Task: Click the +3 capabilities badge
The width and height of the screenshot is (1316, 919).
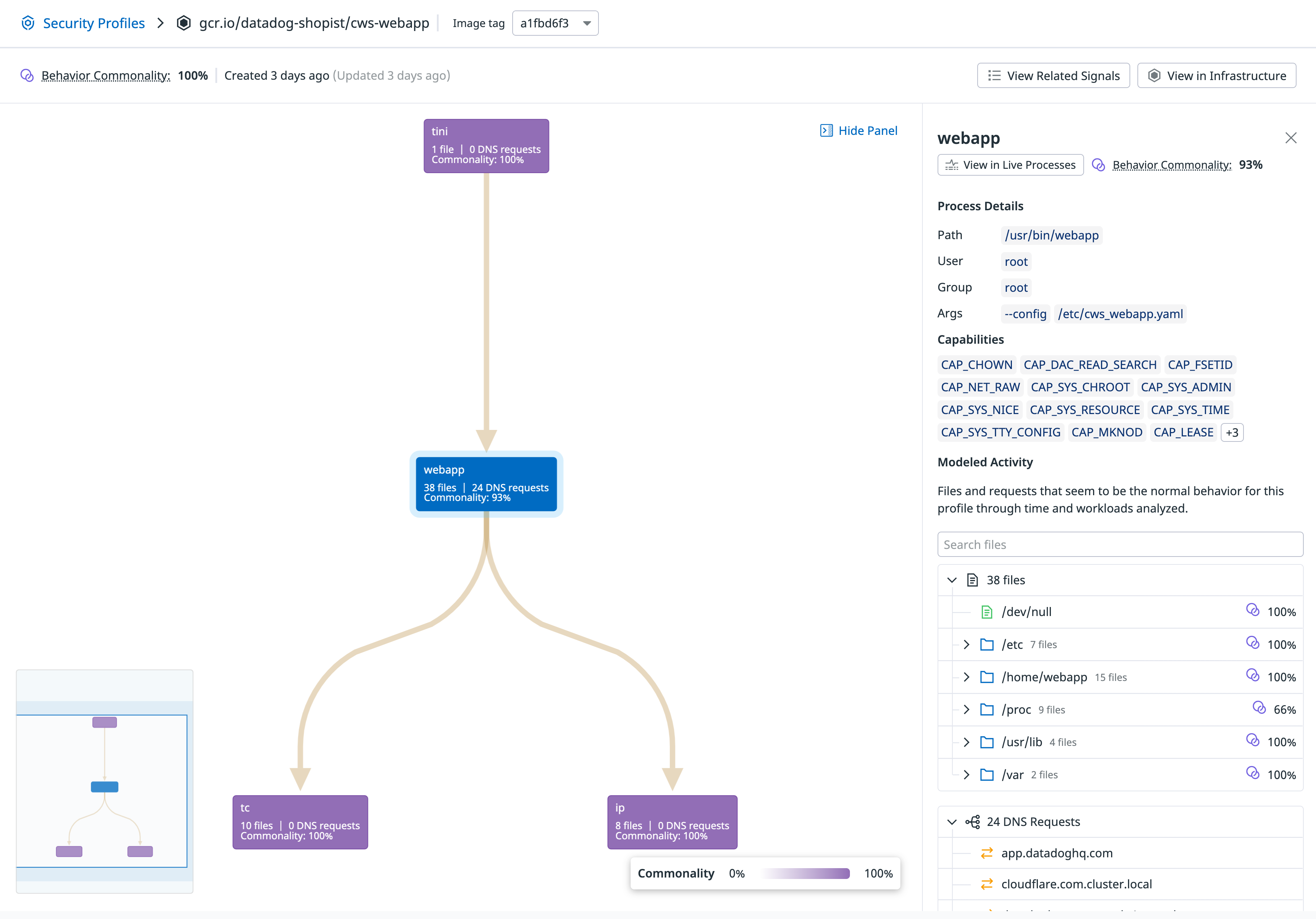Action: [x=1231, y=432]
